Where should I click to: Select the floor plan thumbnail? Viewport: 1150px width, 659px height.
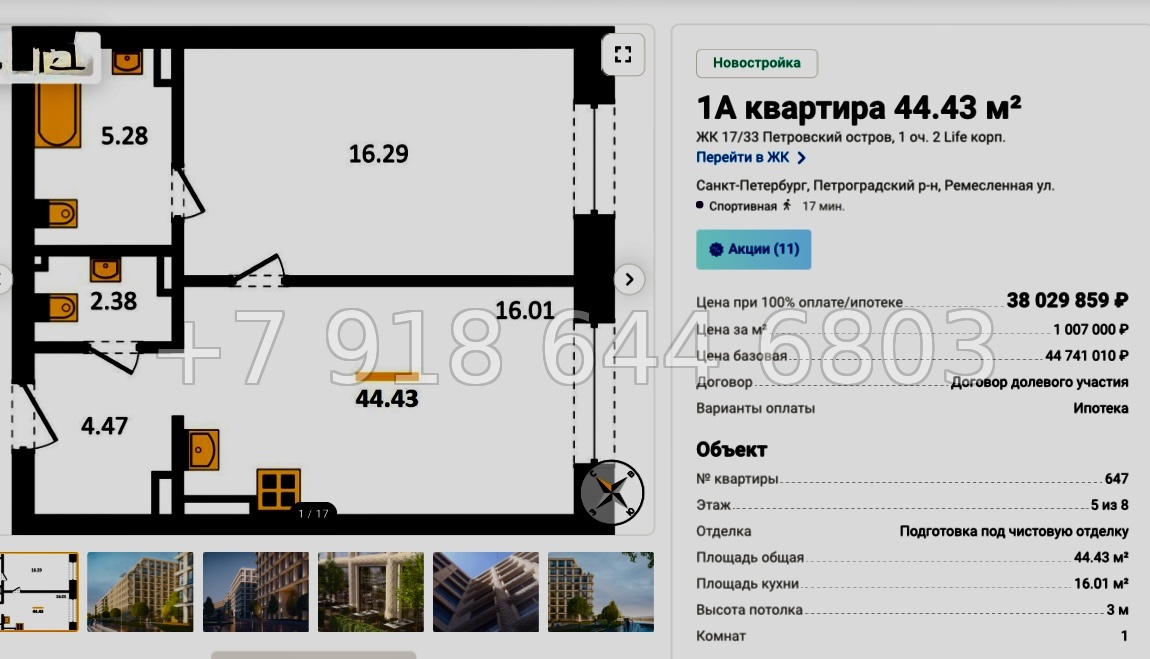[x=40, y=592]
